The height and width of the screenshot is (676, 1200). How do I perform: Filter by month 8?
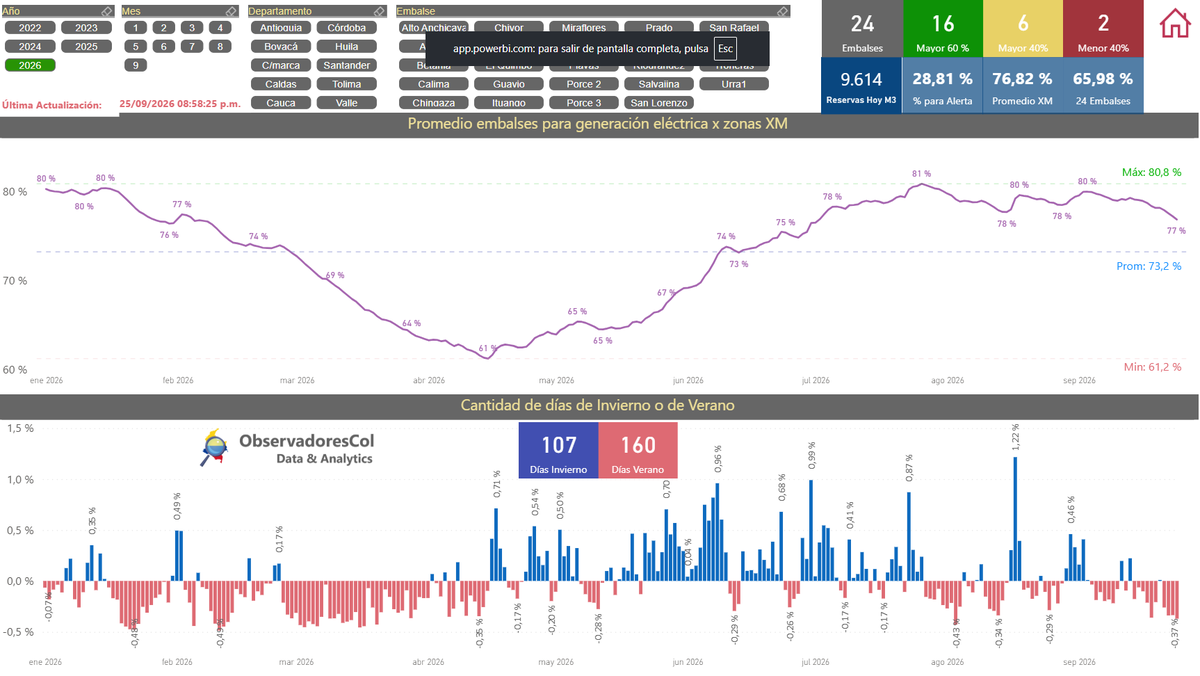(220, 46)
